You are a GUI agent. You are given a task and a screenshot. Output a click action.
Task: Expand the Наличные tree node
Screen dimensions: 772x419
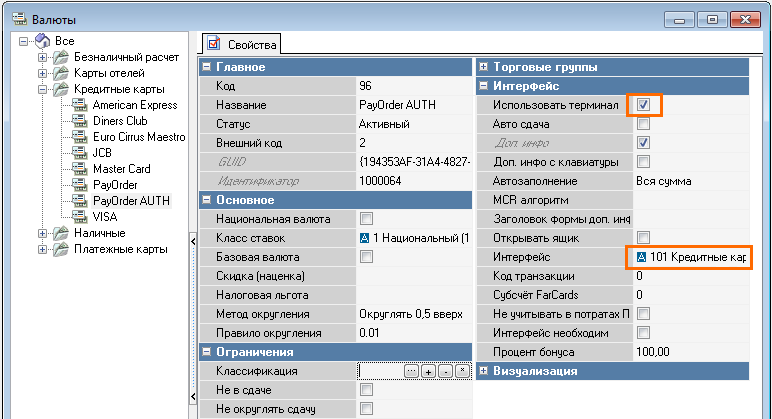point(43,233)
